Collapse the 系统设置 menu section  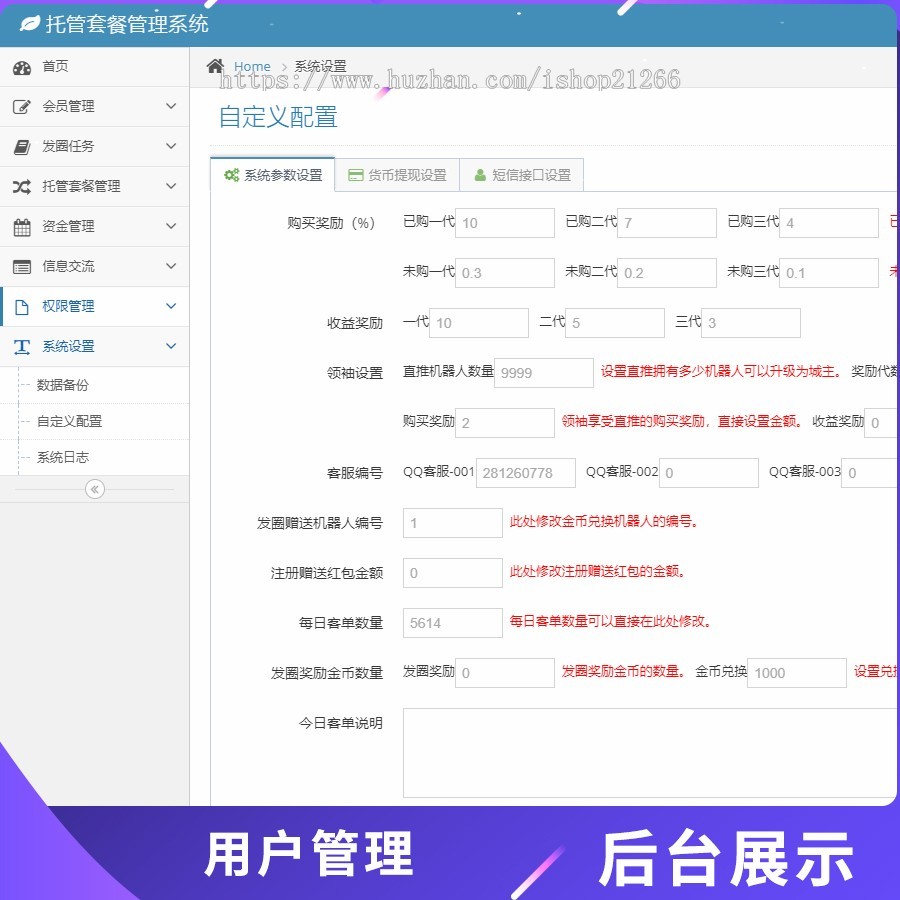click(x=170, y=346)
